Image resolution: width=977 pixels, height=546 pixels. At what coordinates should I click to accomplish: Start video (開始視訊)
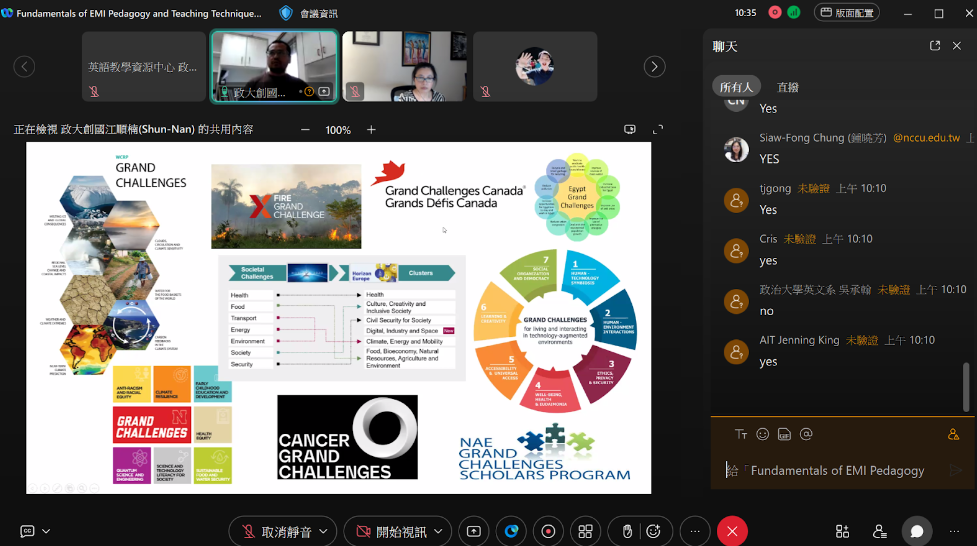[391, 532]
